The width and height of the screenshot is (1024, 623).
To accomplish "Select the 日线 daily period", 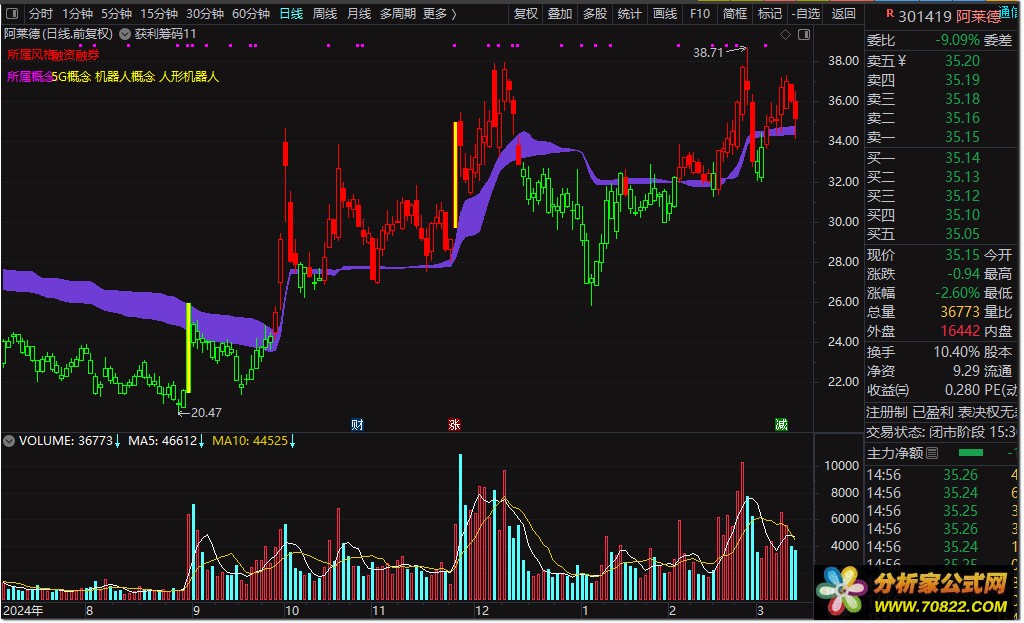I will (291, 14).
